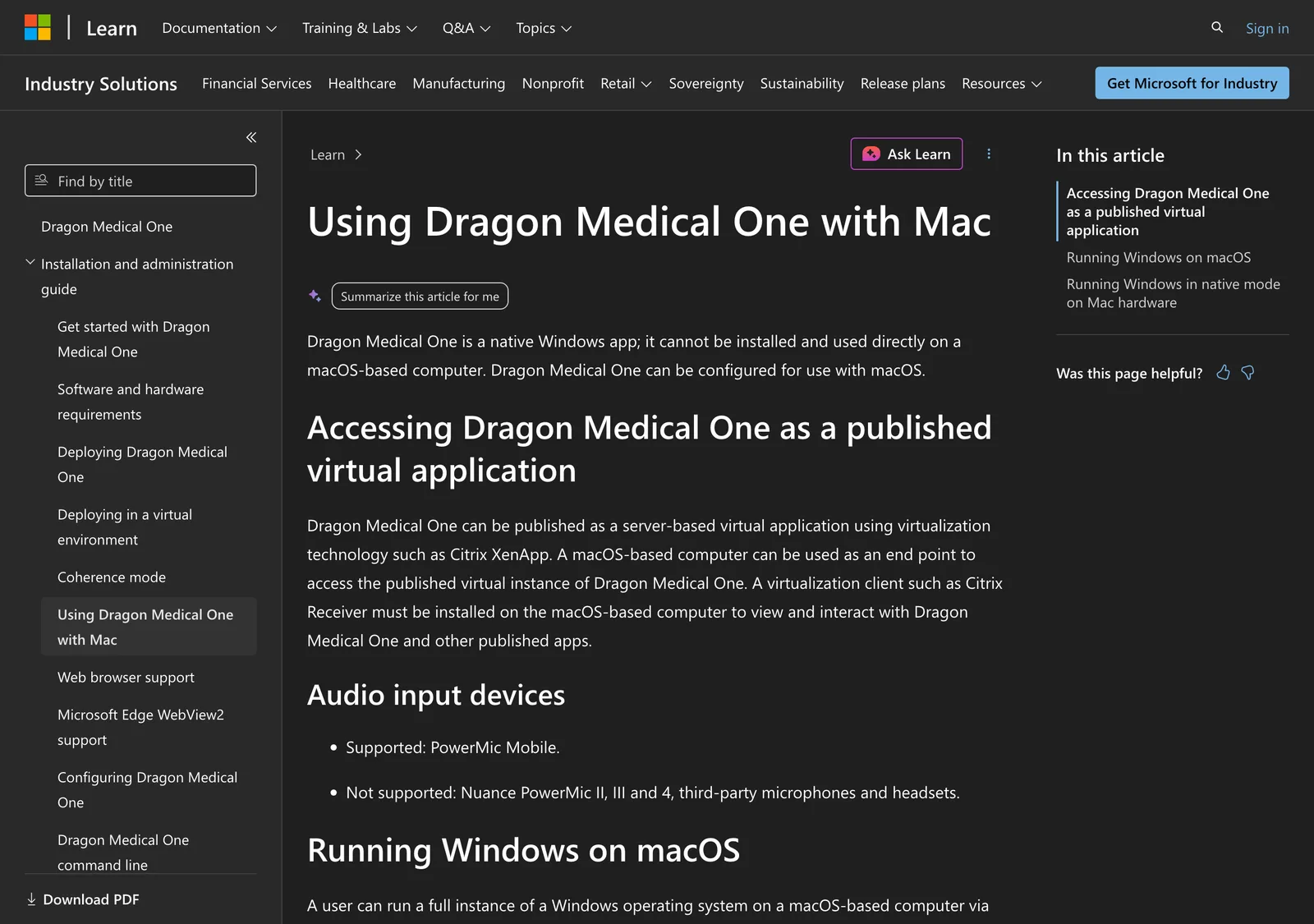Open the more actions vertical dots menu
The width and height of the screenshot is (1314, 924).
click(989, 154)
